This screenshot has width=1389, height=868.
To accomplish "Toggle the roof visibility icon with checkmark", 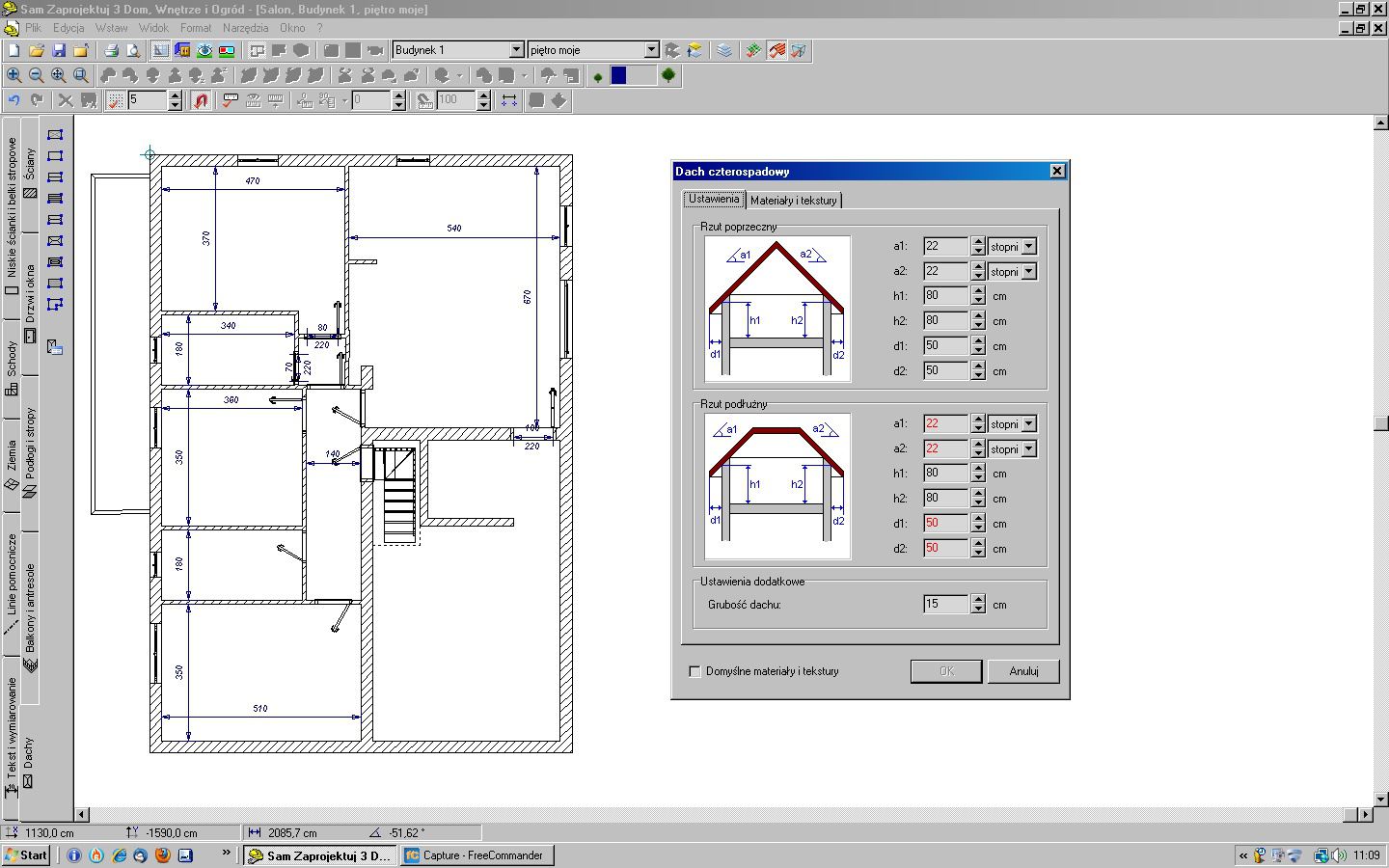I will 776,50.
